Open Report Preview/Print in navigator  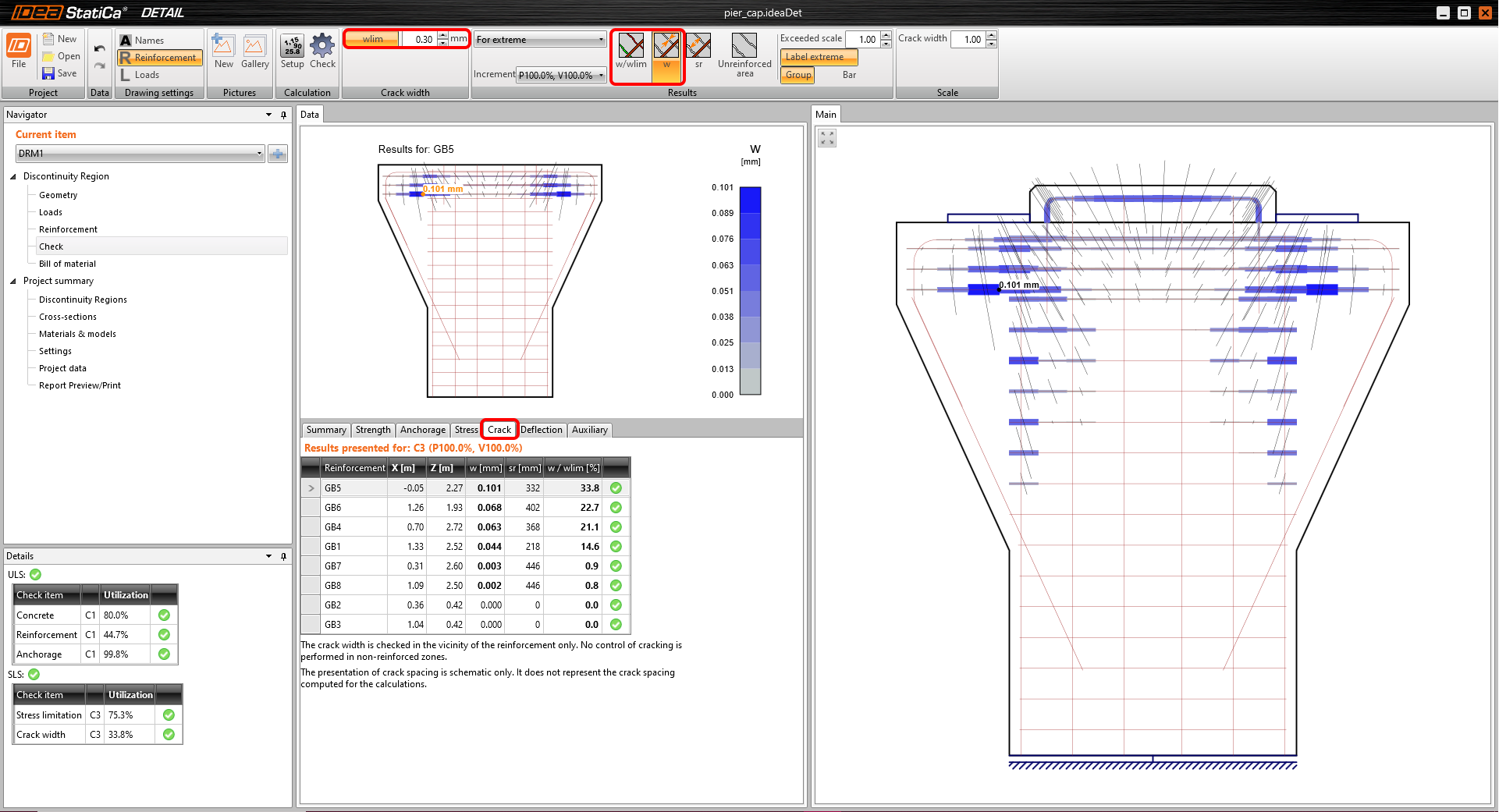(80, 385)
